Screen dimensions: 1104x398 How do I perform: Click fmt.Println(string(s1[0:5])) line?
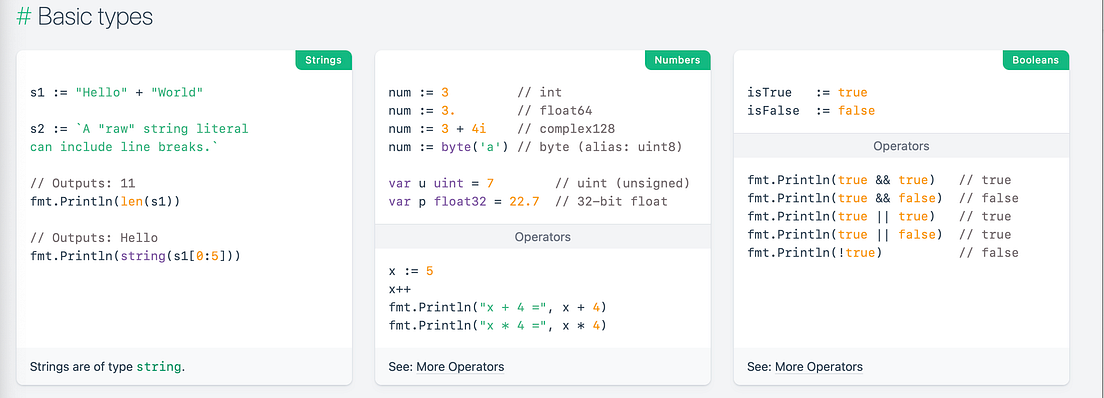(x=136, y=256)
